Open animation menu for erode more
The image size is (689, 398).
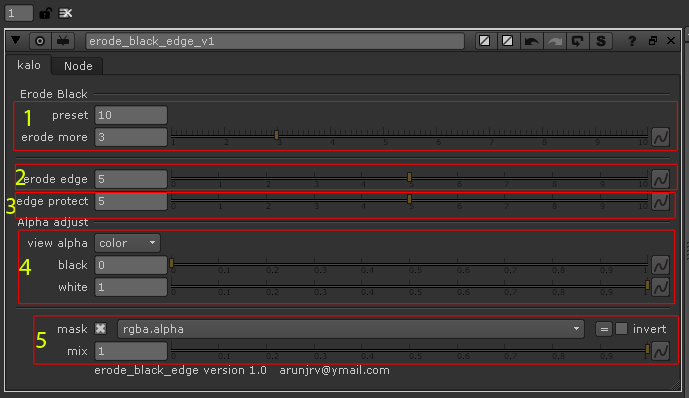(660, 137)
